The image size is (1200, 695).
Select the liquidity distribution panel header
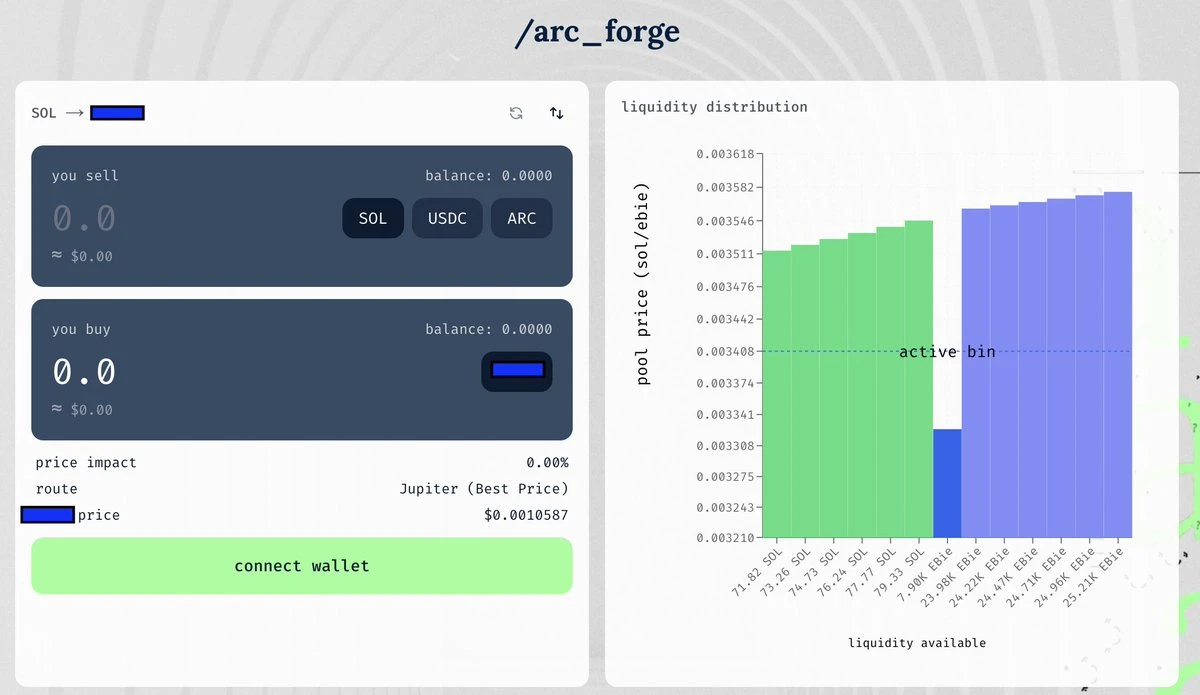tap(716, 106)
